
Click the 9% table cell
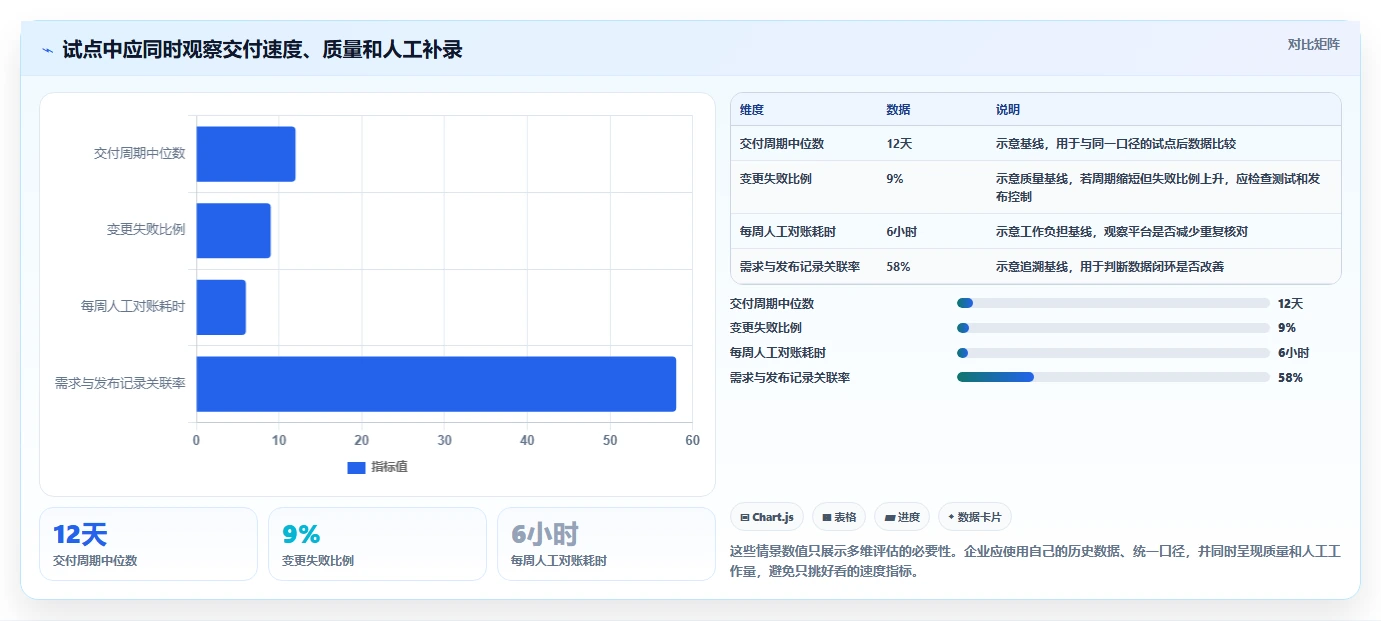pos(895,179)
